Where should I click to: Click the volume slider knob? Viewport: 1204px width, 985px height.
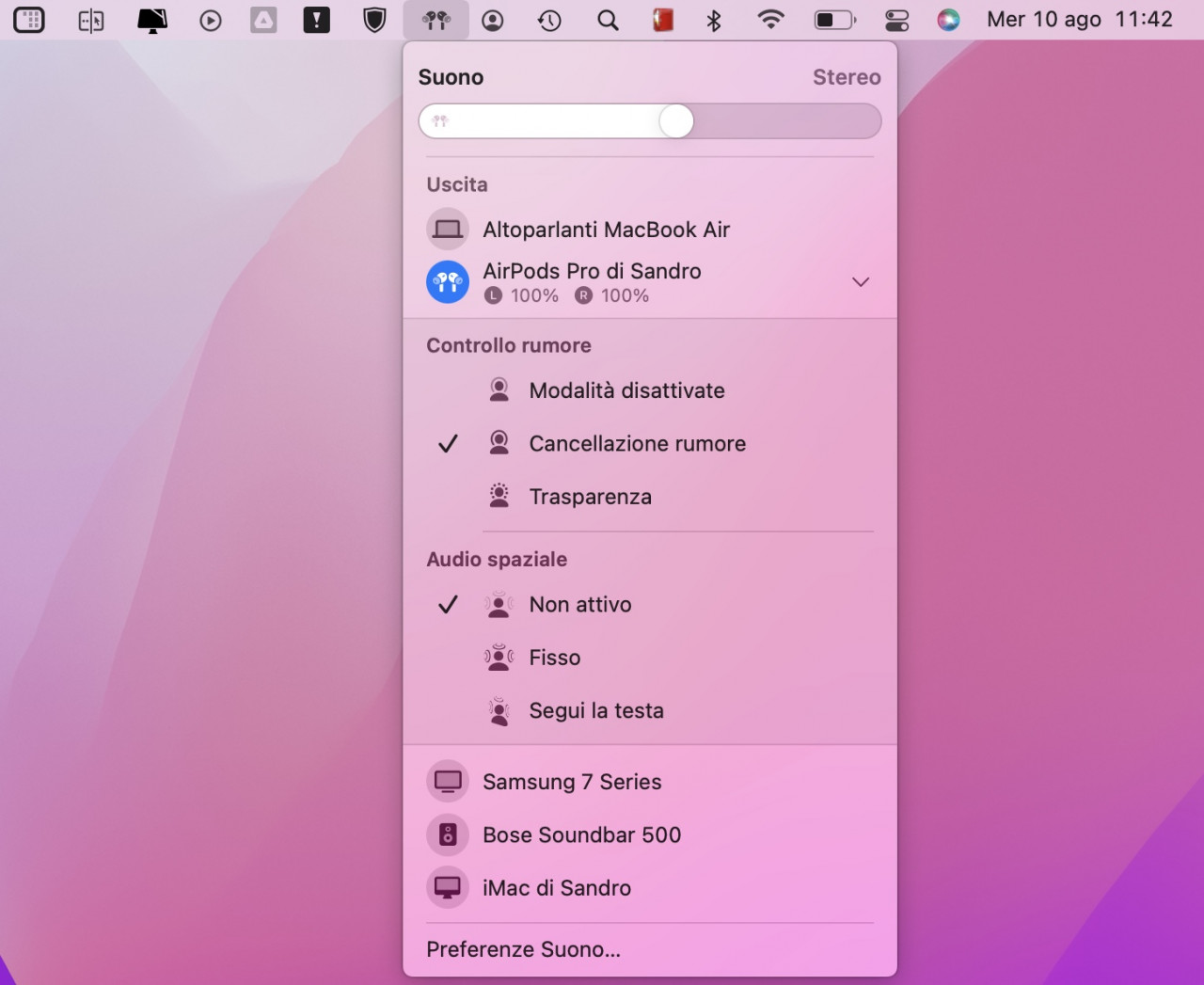(676, 121)
